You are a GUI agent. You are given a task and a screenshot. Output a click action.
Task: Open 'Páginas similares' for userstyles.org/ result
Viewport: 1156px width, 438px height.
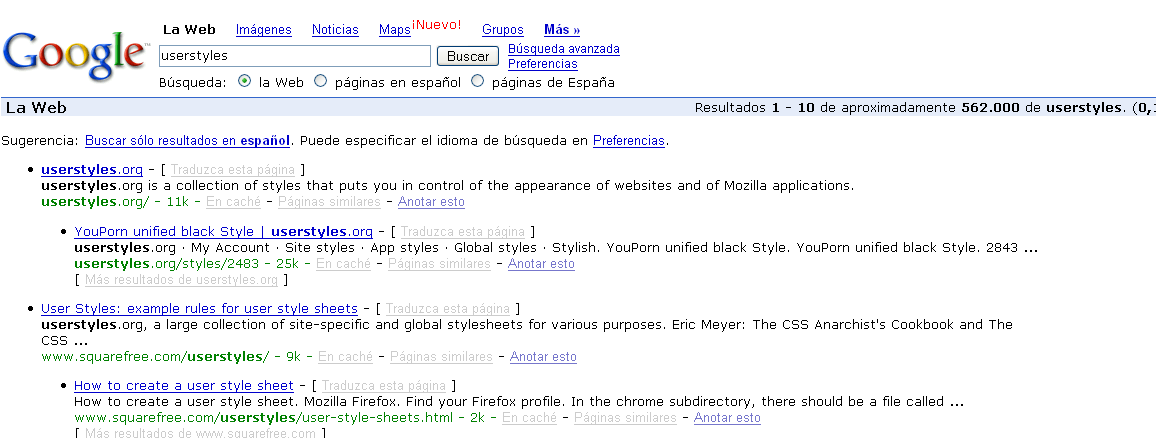point(329,201)
